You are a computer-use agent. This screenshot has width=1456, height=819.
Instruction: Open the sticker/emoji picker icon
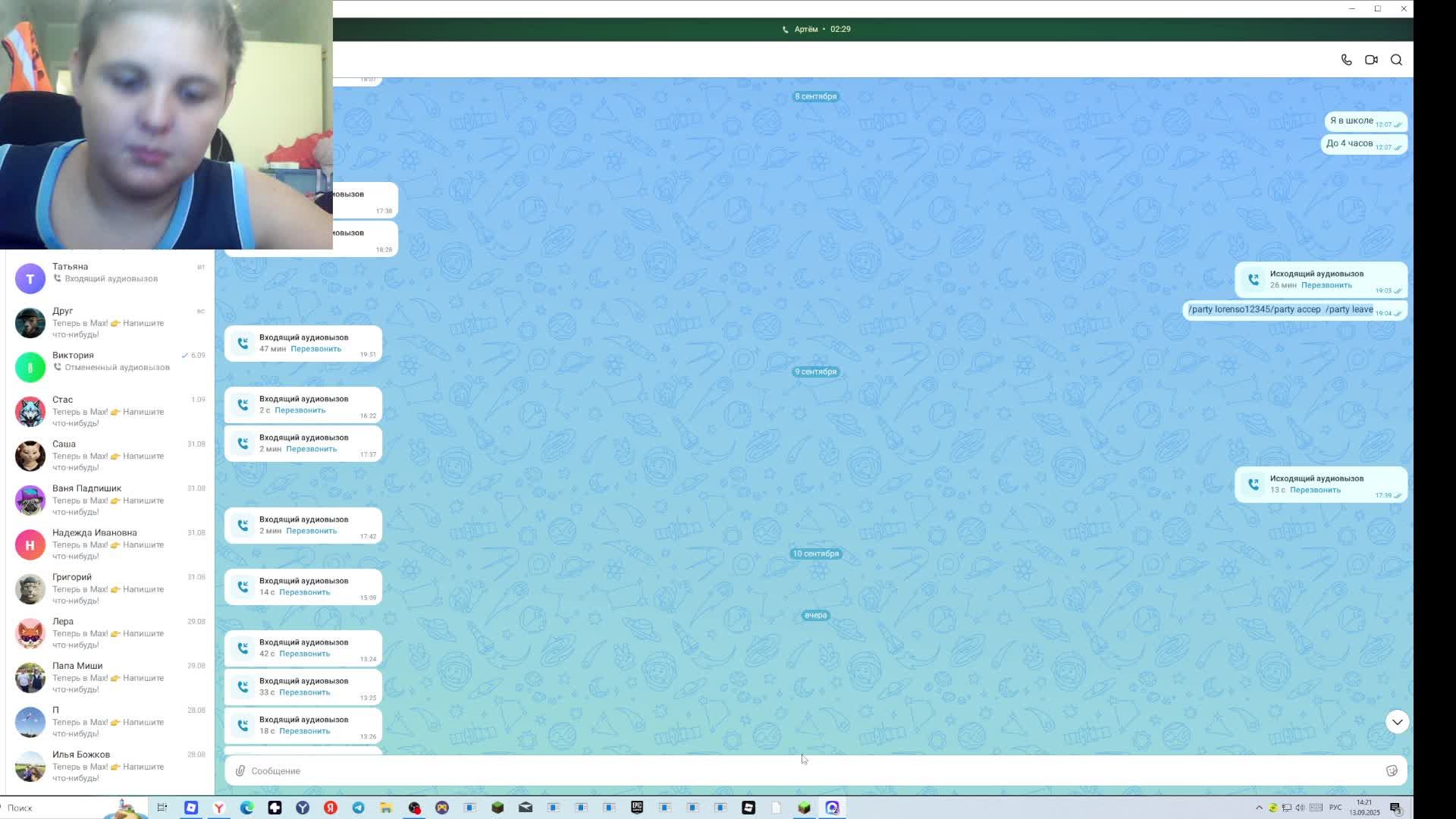pos(1392,770)
